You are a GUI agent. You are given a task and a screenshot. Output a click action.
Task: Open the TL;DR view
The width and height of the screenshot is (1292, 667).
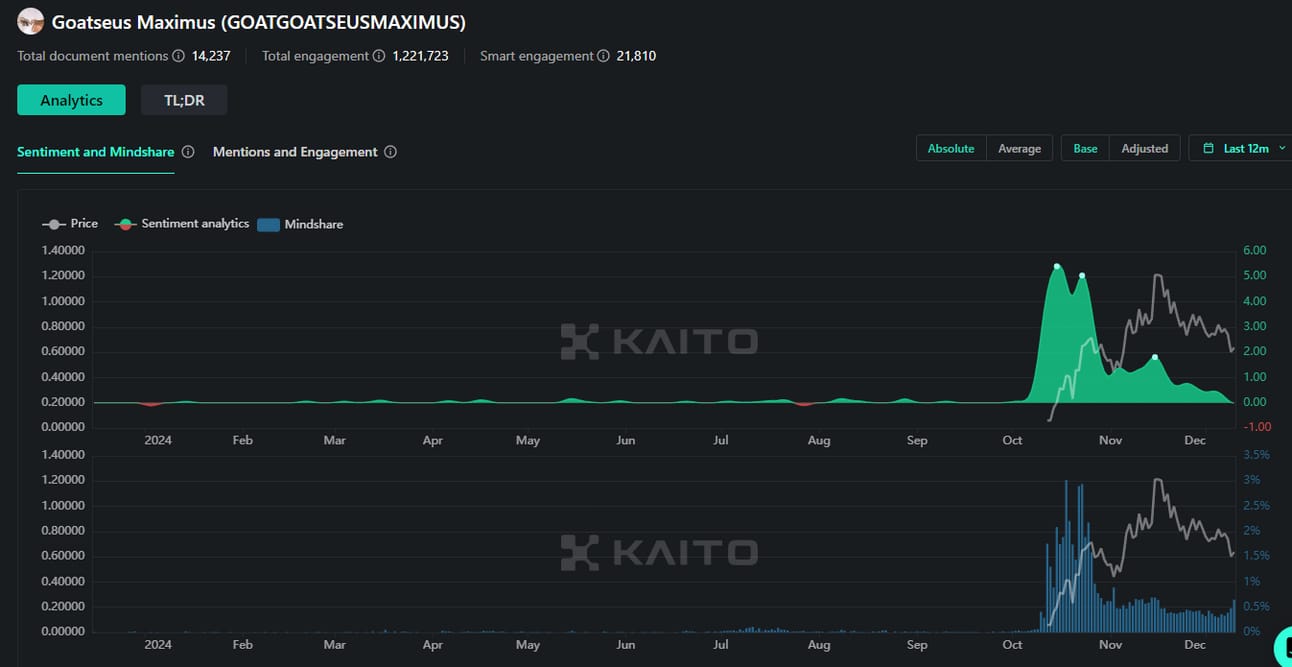coord(184,100)
